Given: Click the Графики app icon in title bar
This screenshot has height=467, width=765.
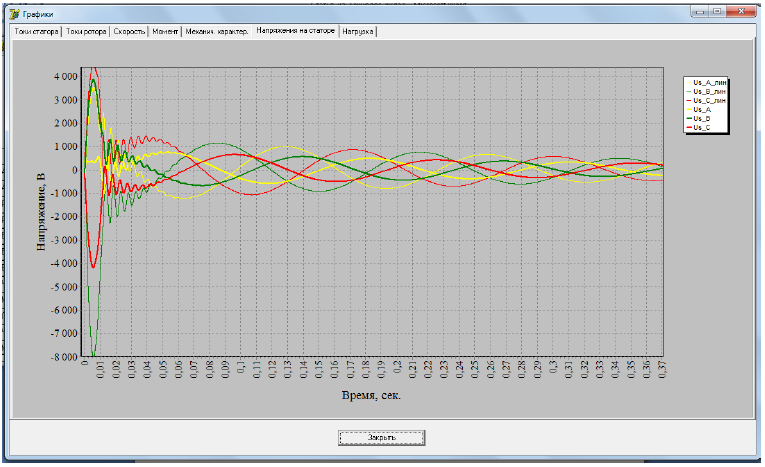Looking at the screenshot, I should coord(13,14).
